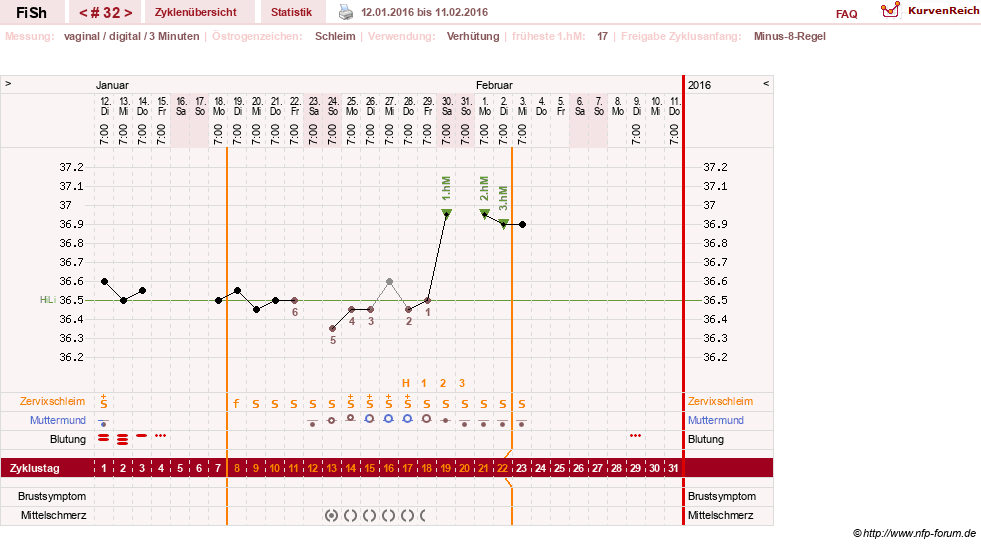The width and height of the screenshot is (981, 545).
Task: Click S+ mucus entry on cycle day 1
Action: (103, 402)
